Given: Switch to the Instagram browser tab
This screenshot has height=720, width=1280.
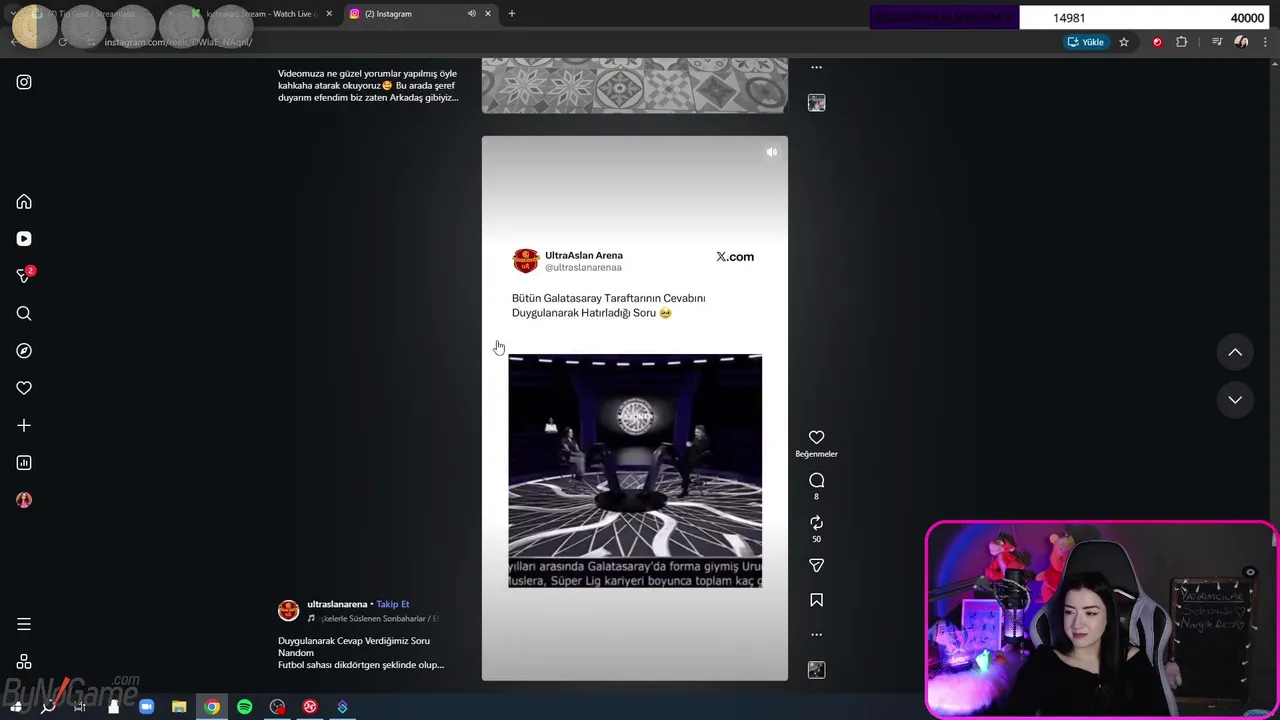Looking at the screenshot, I should [420, 14].
